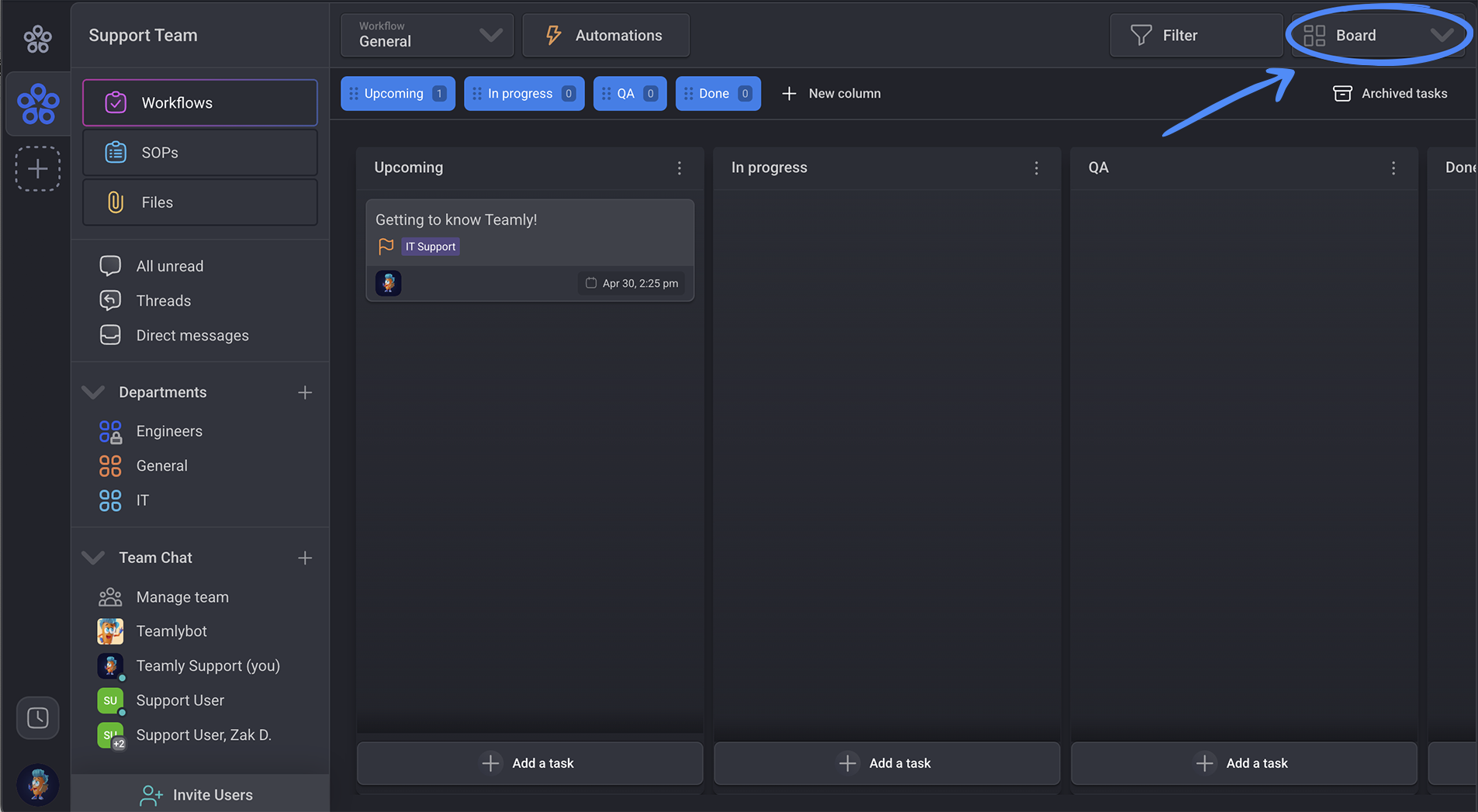The height and width of the screenshot is (812, 1478).
Task: Select the Done column chip
Action: [718, 93]
